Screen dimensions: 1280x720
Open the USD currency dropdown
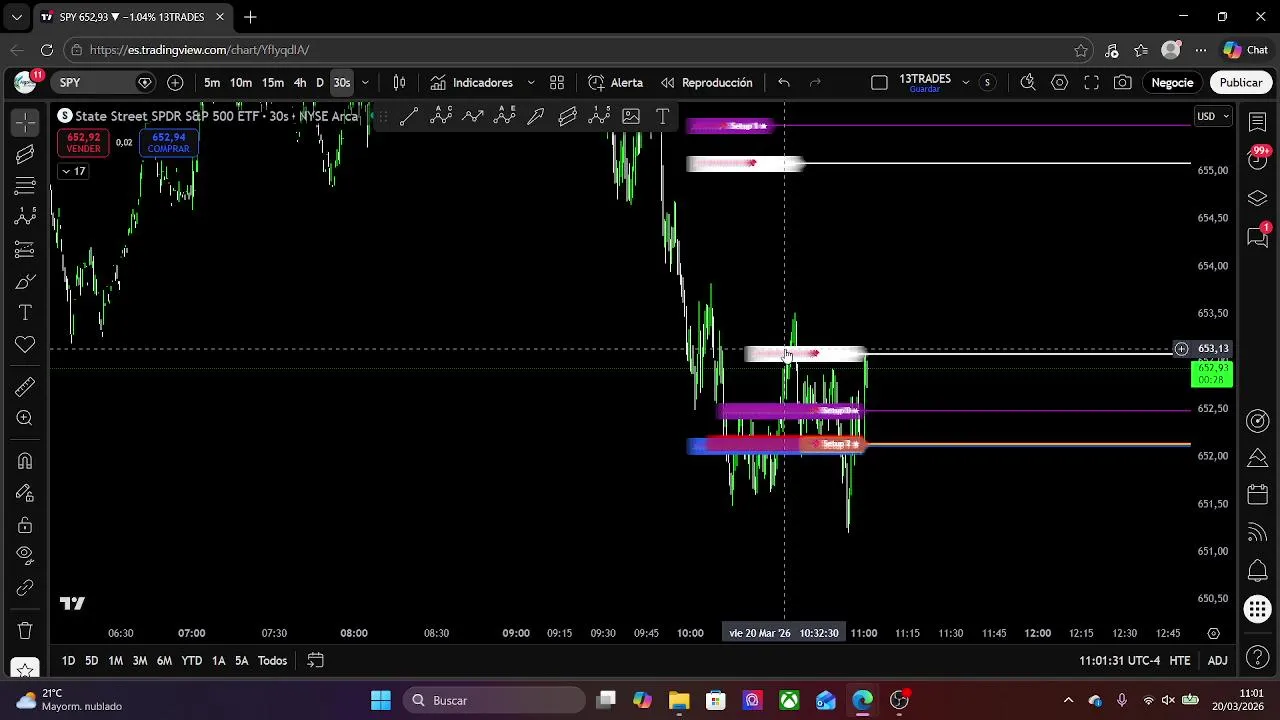[x=1213, y=117]
